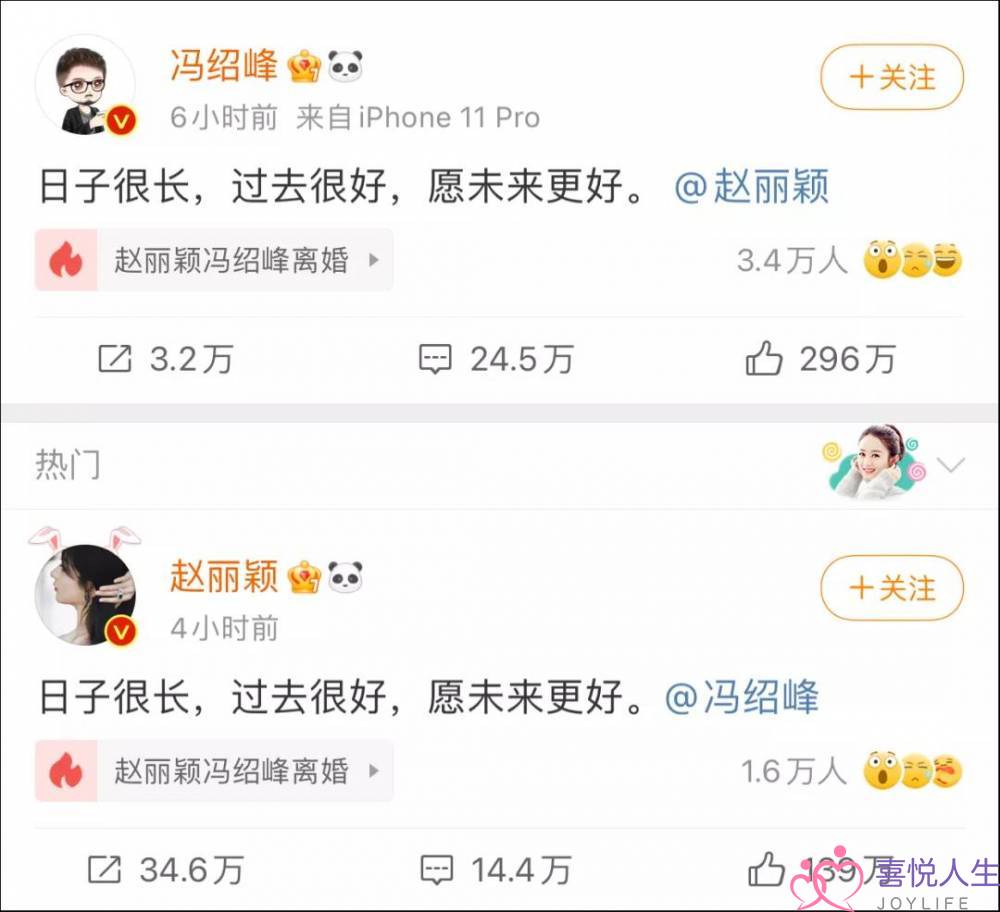Tap the repost icon showing 34.6万

pos(104,870)
